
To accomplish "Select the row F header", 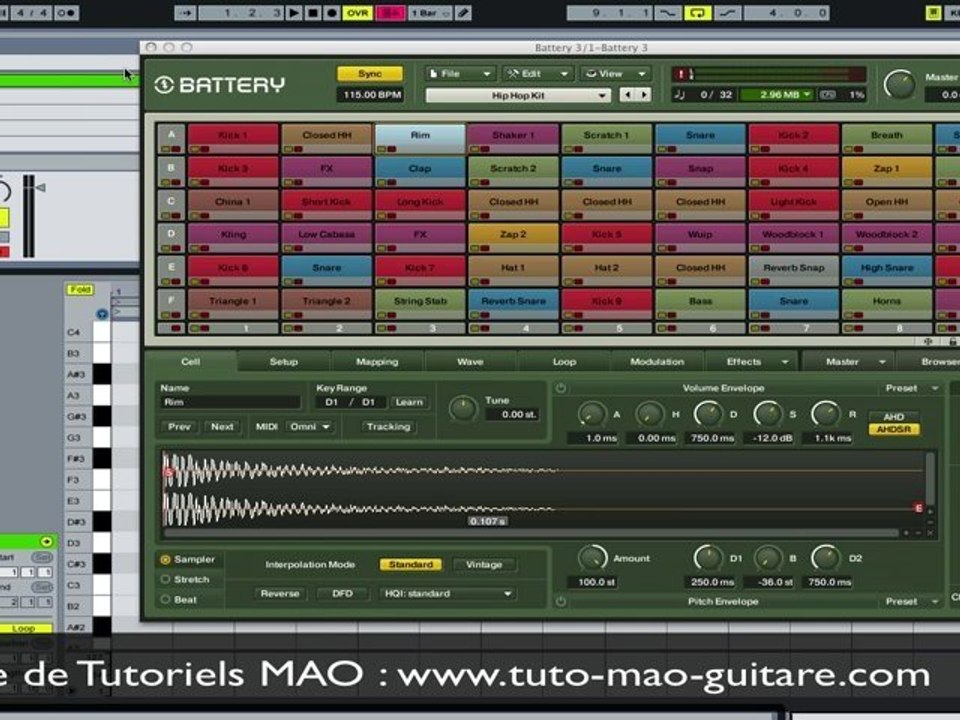I will click(171, 304).
